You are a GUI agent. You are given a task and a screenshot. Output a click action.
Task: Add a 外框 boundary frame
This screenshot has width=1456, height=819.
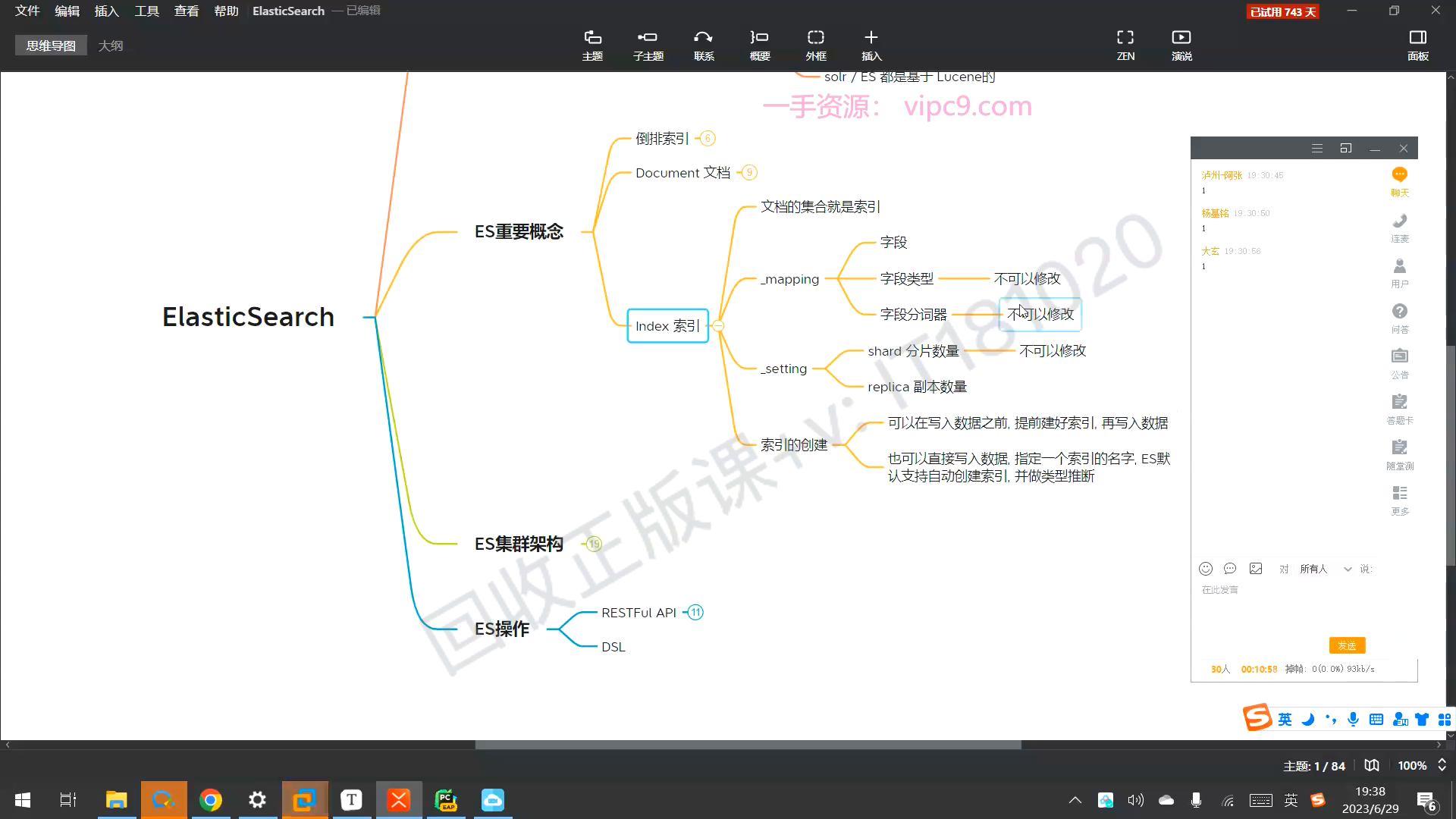coord(815,45)
